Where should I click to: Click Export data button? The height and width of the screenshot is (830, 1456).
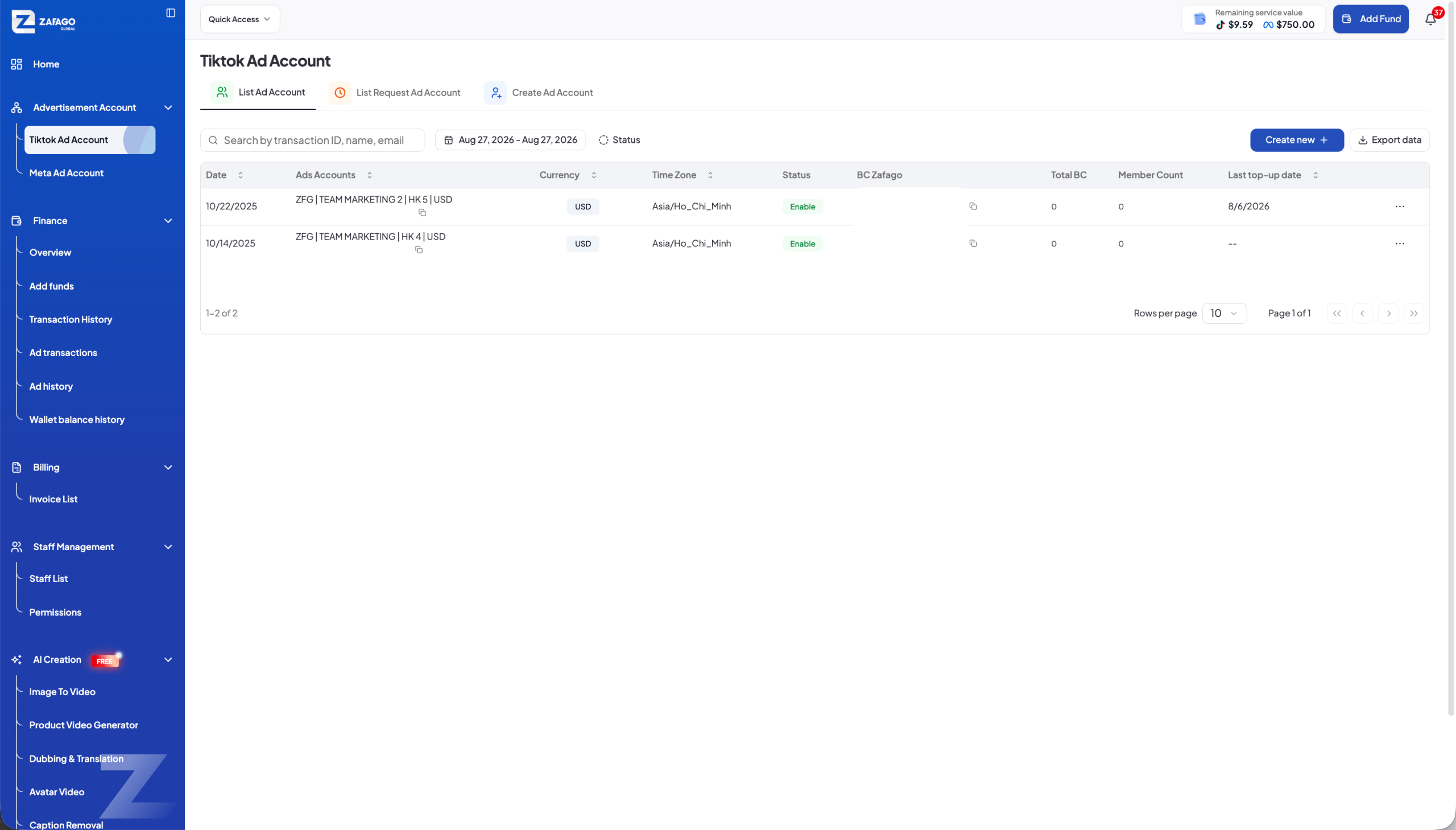[x=1389, y=141]
